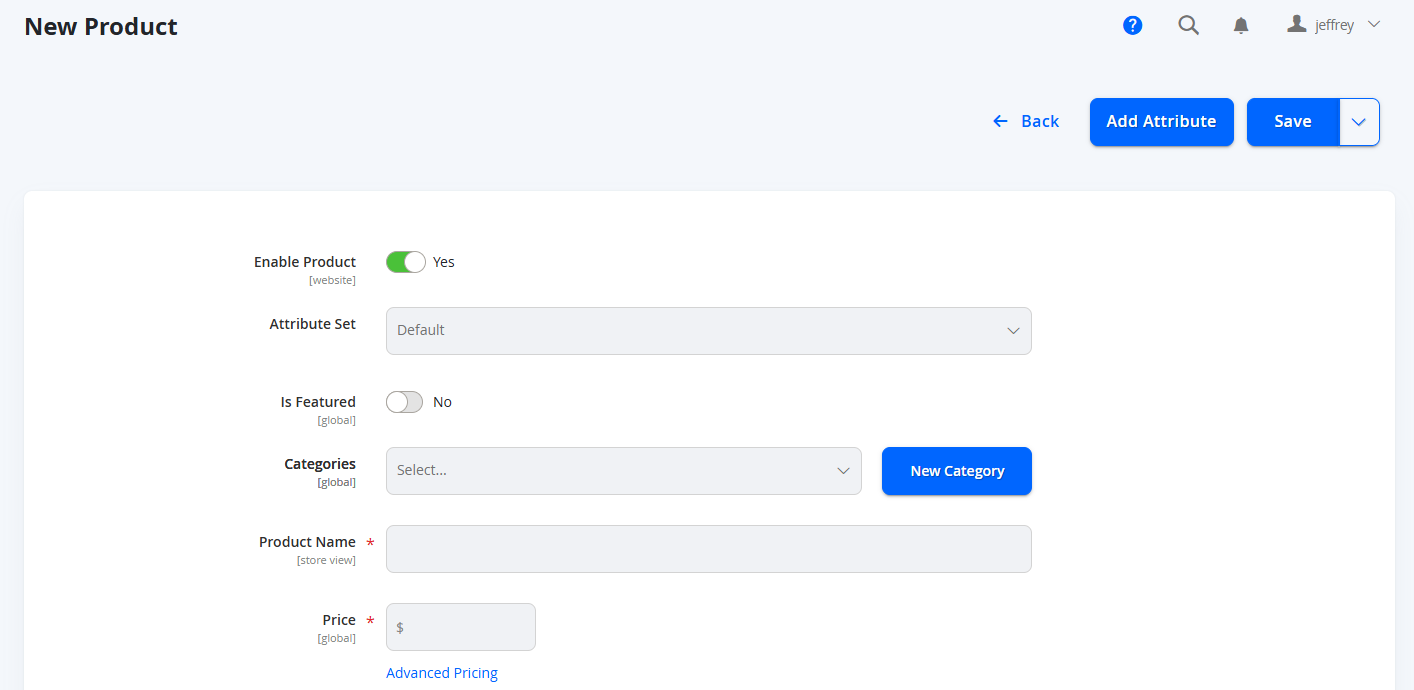
Task: Turn on the Is Featured toggle
Action: 405,402
